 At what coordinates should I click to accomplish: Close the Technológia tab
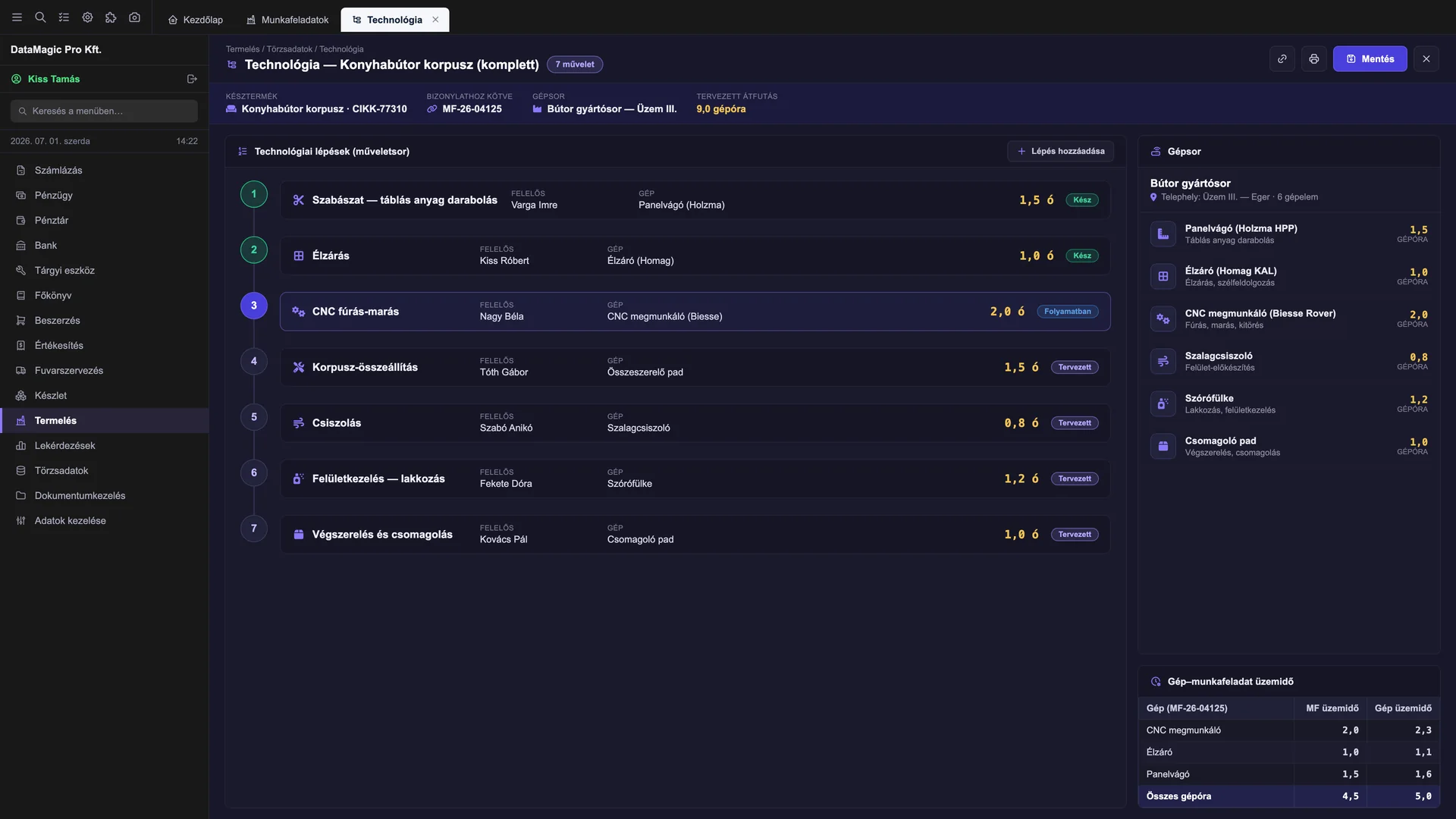435,20
